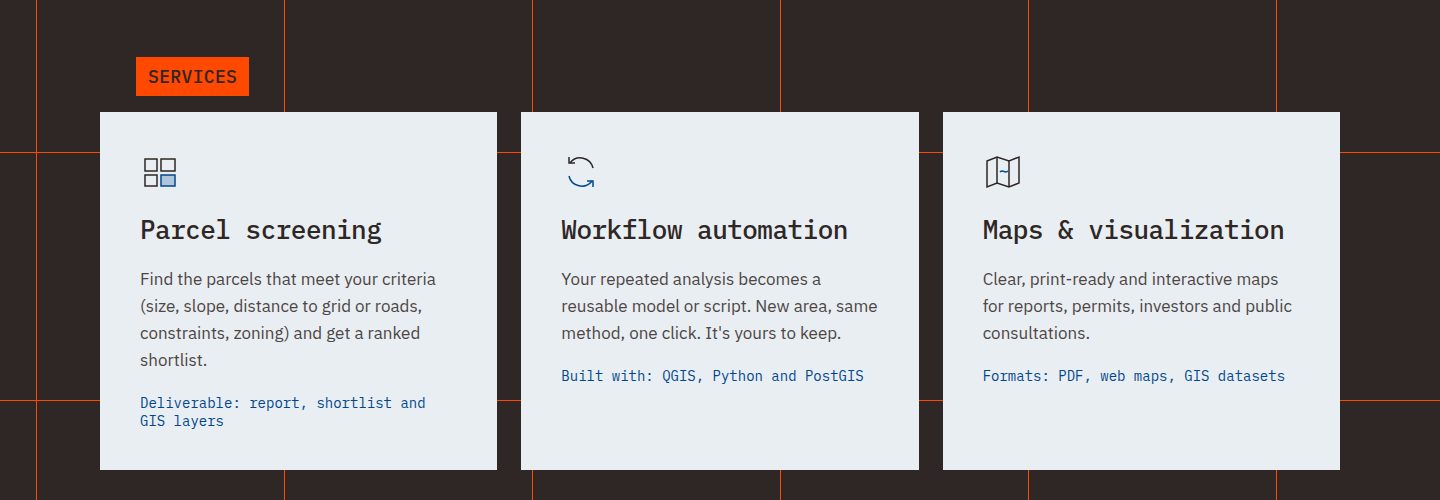Click "Deliverable: report, shortlist and GIS layers"
The image size is (1440, 500).
point(283,412)
